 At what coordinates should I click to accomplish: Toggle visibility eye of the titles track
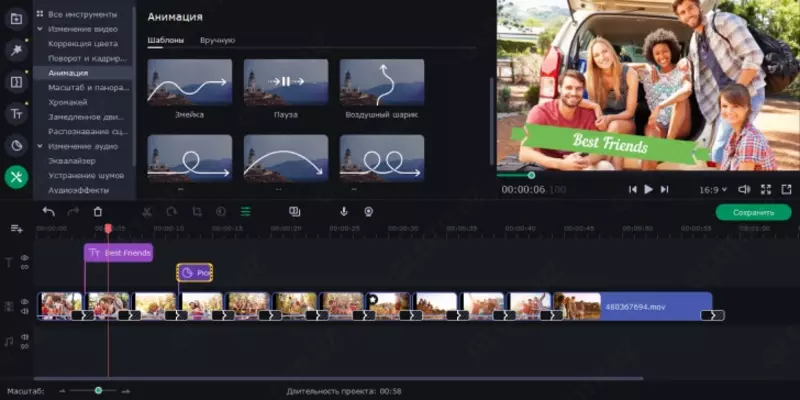(x=25, y=258)
